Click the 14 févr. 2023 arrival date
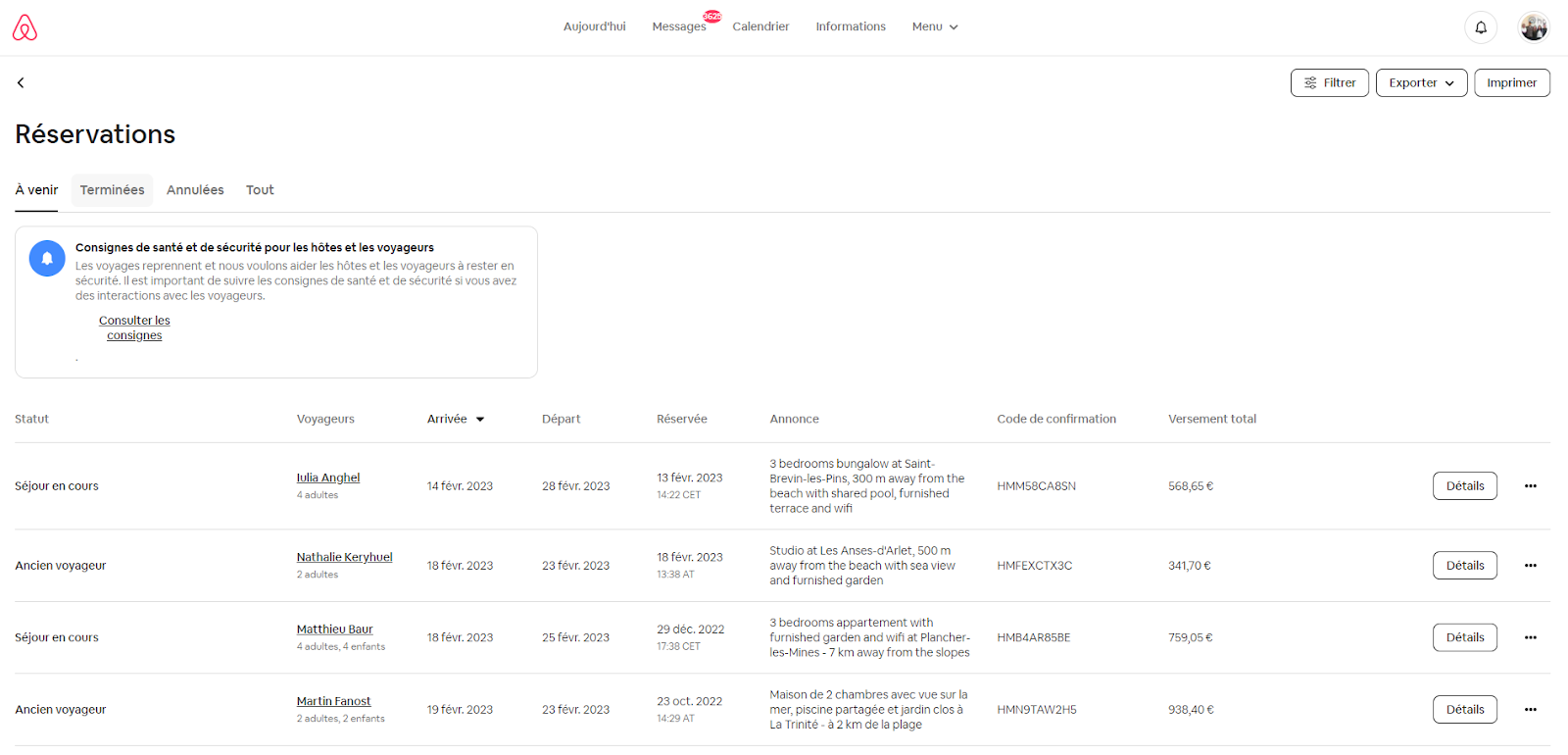Image resolution: width=1568 pixels, height=755 pixels. point(460,486)
